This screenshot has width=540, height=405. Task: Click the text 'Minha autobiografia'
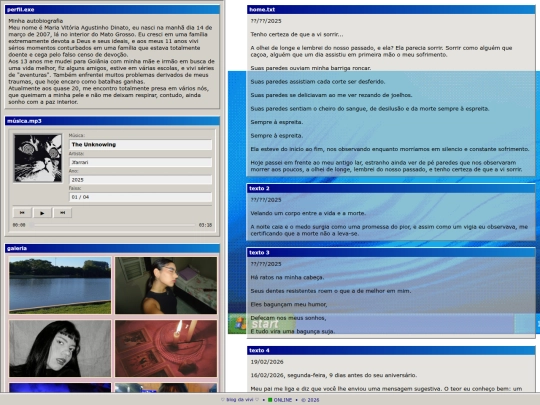click(x=35, y=21)
